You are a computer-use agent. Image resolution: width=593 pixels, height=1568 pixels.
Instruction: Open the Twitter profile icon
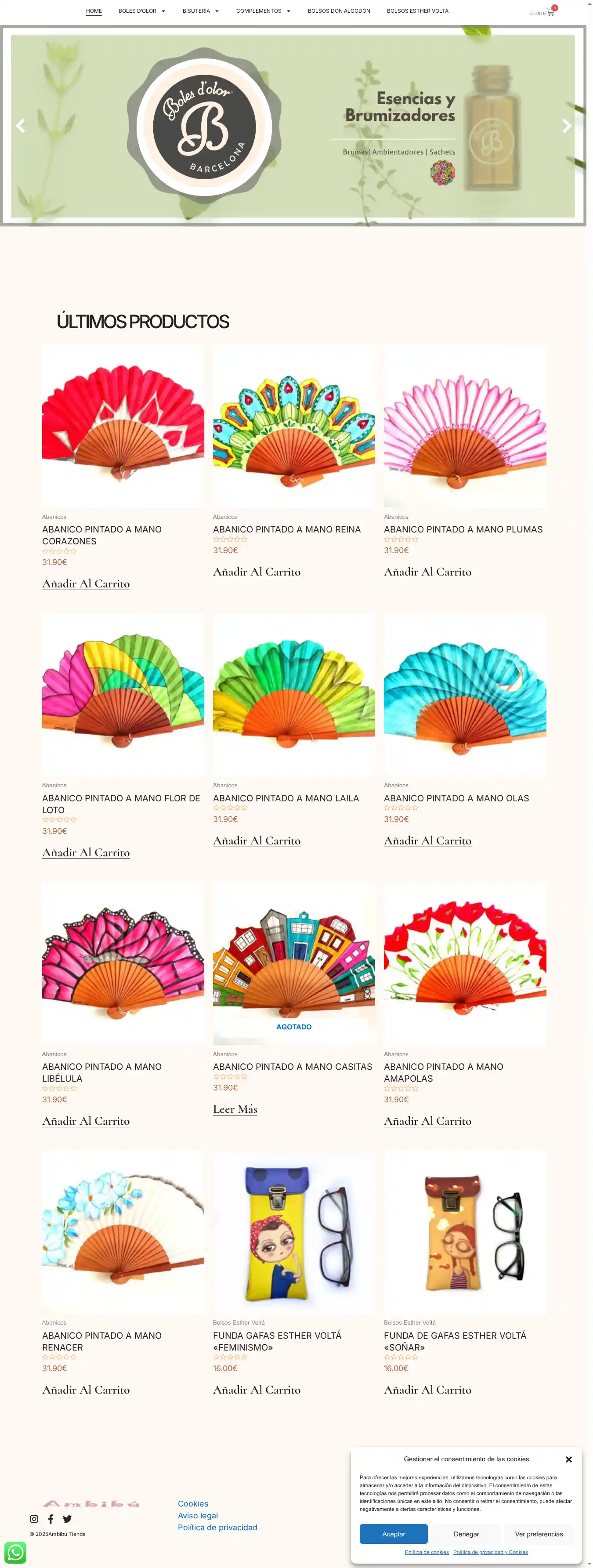tap(68, 1519)
